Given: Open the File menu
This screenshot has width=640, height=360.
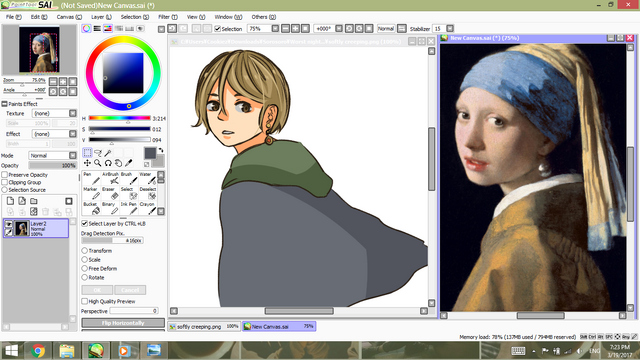Looking at the screenshot, I should [13, 17].
